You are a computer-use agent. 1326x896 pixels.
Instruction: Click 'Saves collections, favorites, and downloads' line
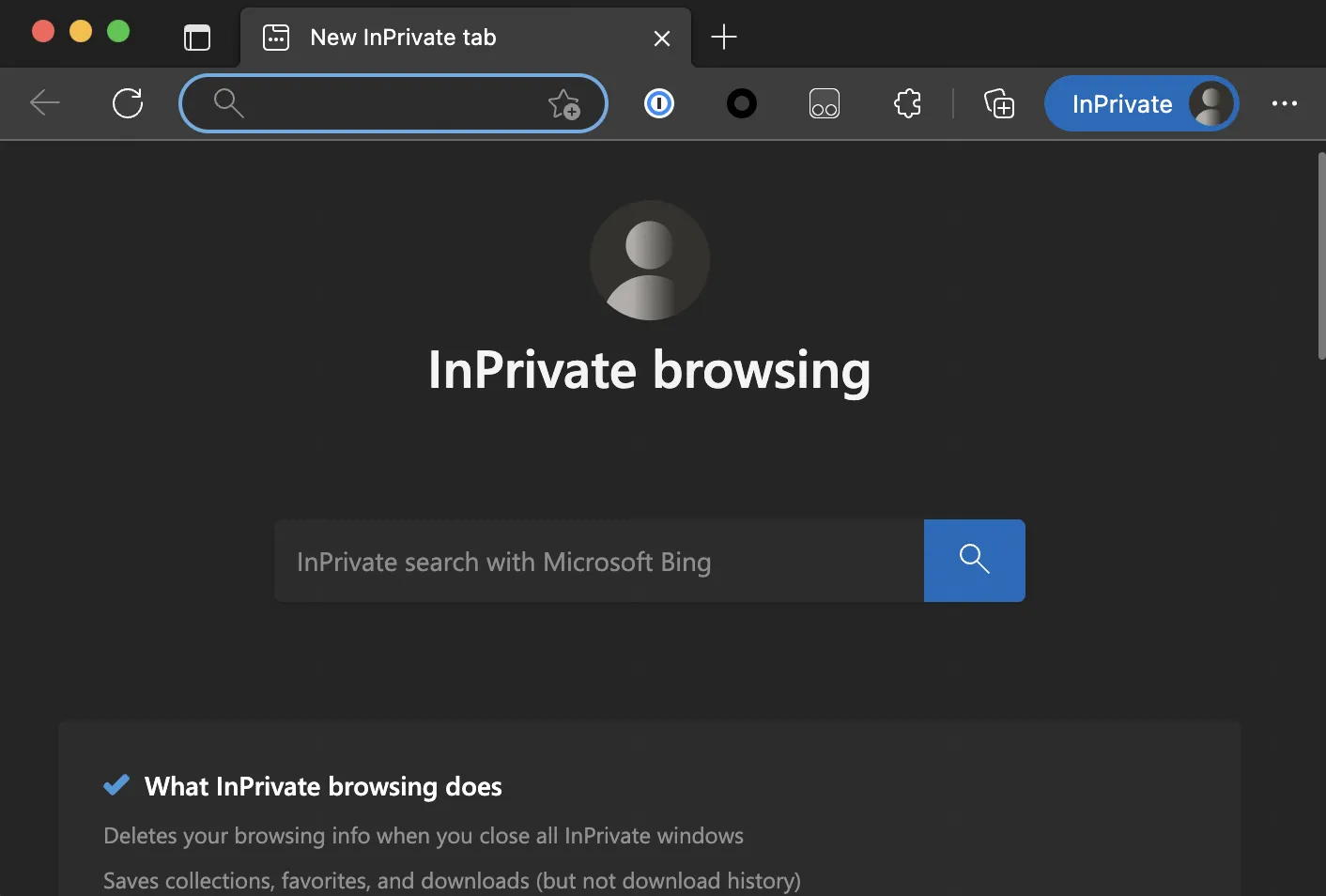452,881
